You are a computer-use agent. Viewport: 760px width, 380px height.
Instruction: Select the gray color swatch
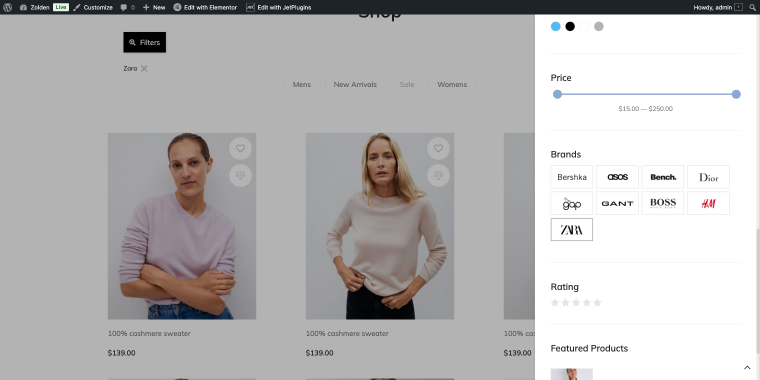(599, 27)
